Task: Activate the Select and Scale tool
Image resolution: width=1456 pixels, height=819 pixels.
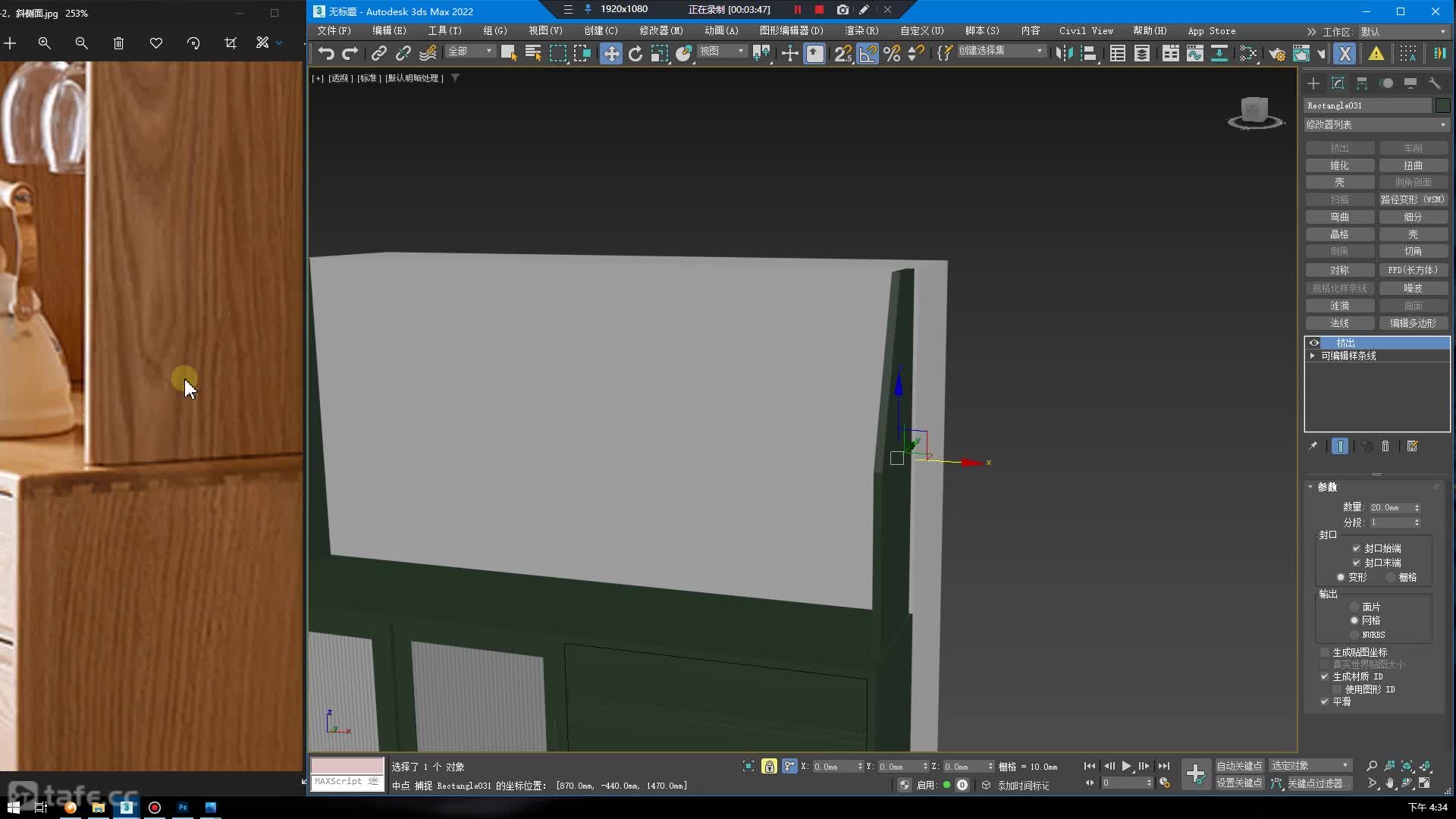Action: (x=660, y=53)
